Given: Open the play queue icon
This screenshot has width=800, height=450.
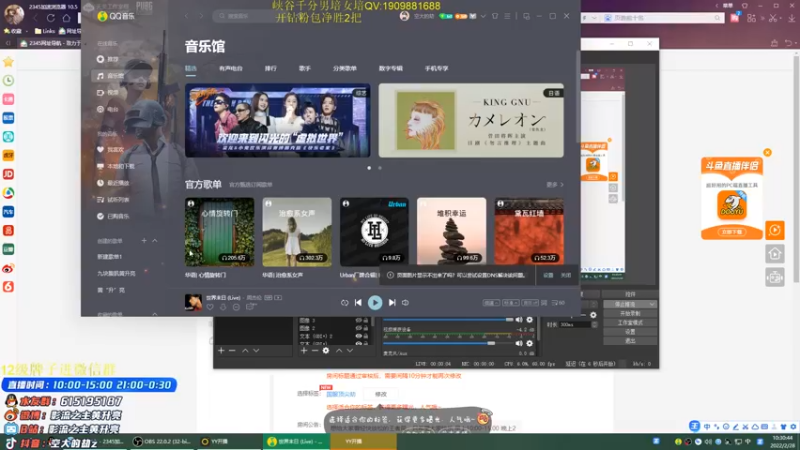Looking at the screenshot, I should point(558,303).
